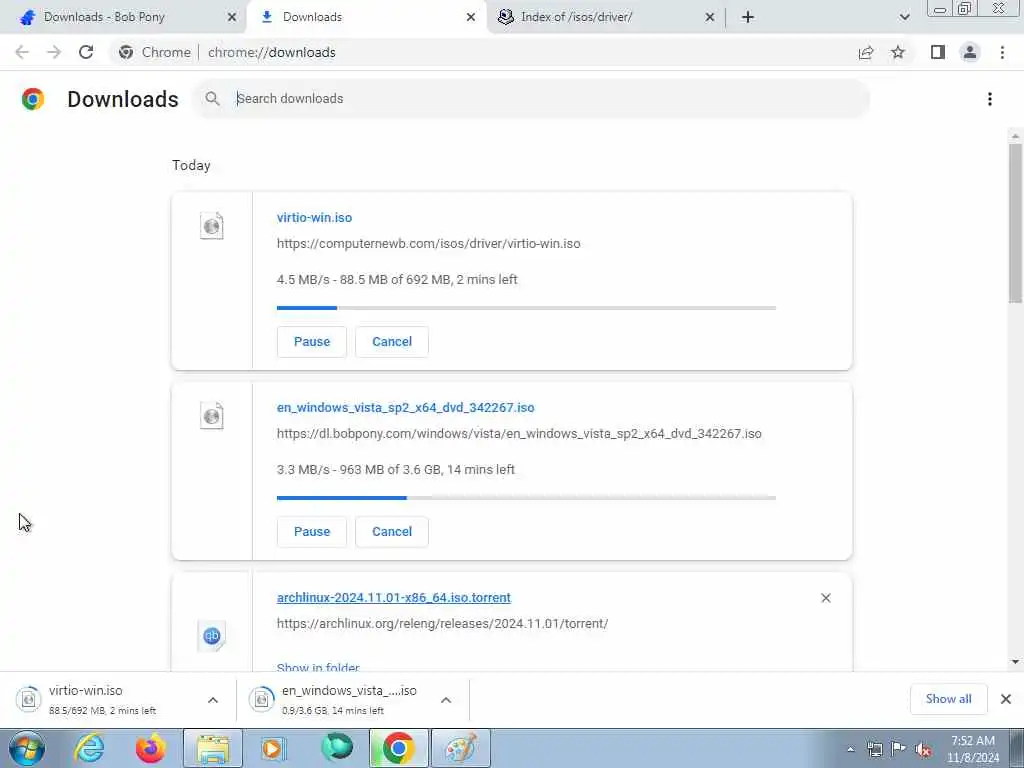Open Downloads page more actions menu
Screen dimensions: 1024x768
pyautogui.click(x=990, y=99)
